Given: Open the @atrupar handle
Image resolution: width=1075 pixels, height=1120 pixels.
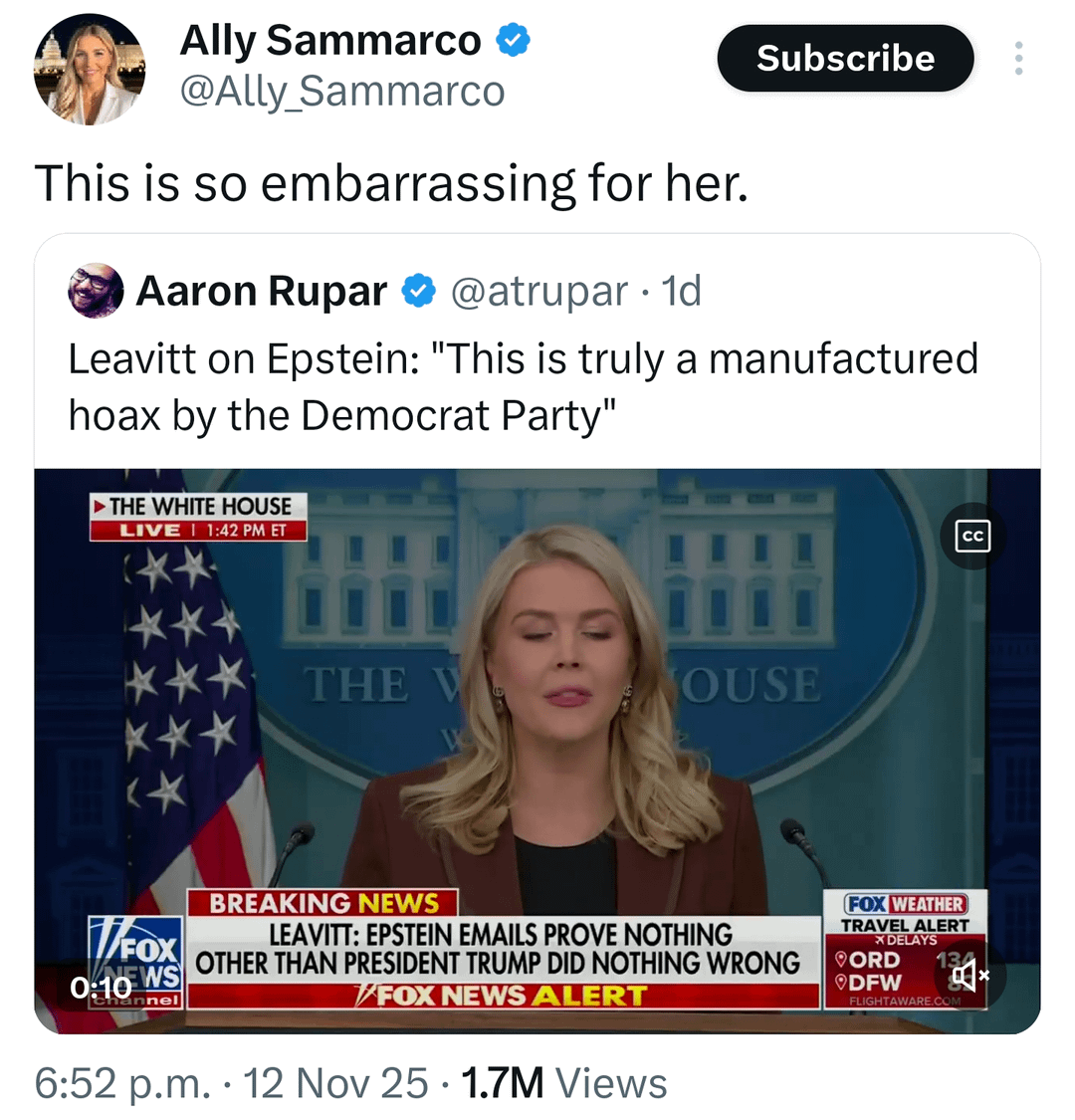Looking at the screenshot, I should point(538,292).
